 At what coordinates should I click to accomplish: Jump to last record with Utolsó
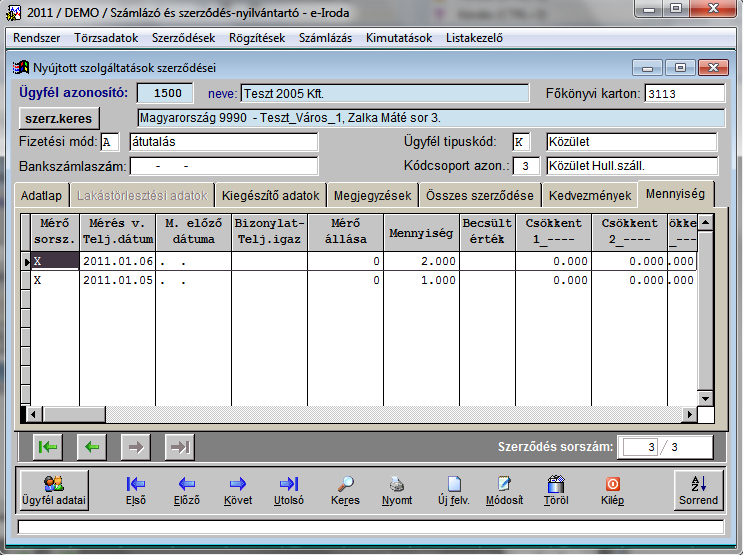pos(289,489)
